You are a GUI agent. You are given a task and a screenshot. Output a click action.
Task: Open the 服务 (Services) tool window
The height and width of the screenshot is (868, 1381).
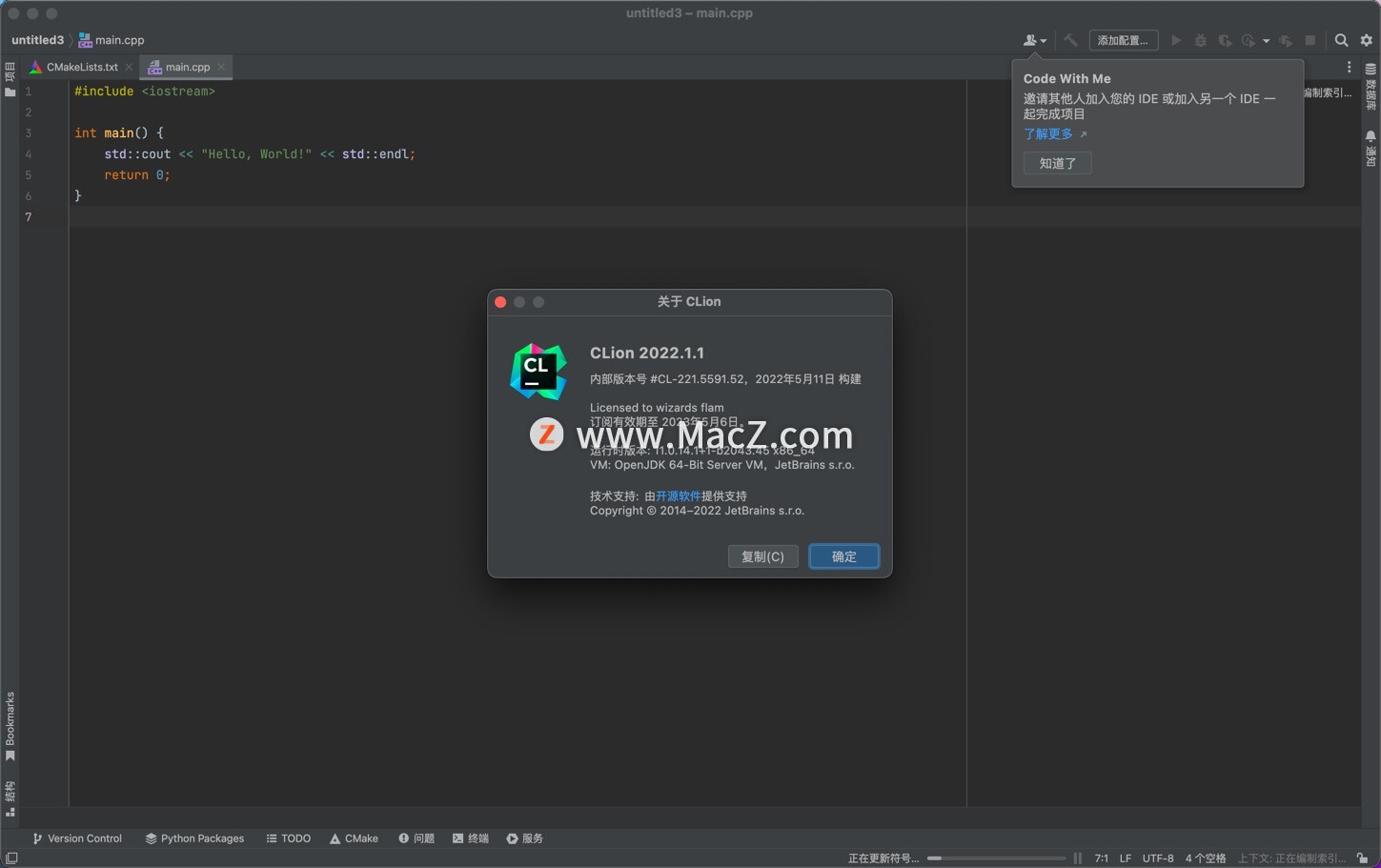tap(525, 838)
